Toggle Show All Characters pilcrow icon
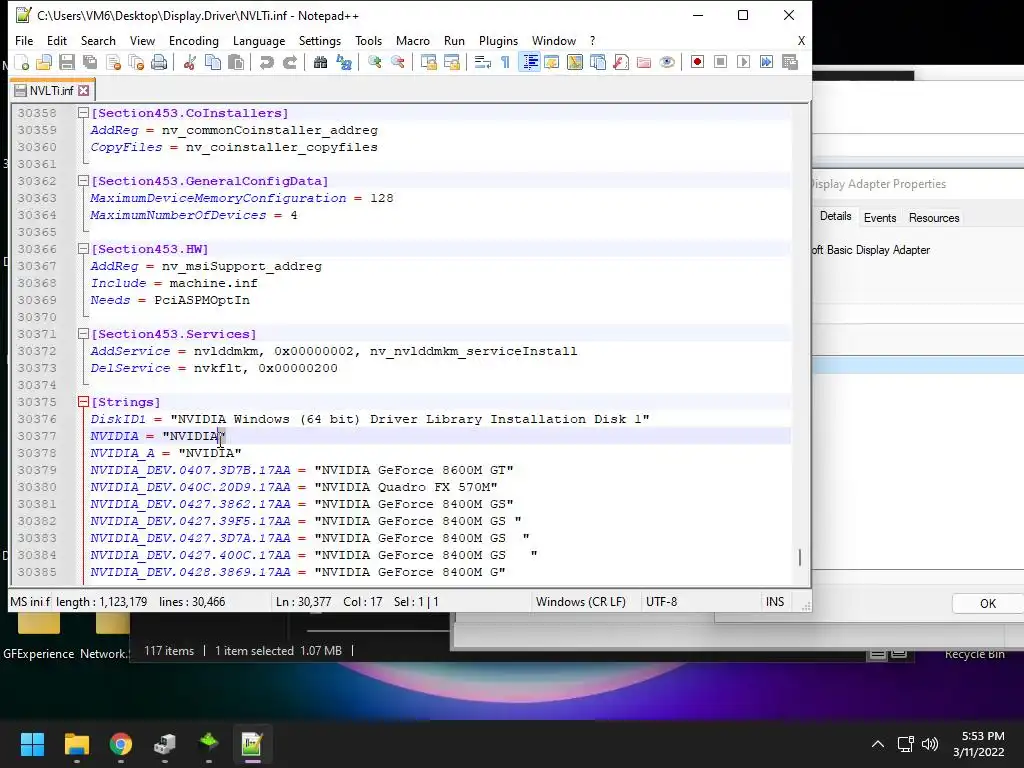The width and height of the screenshot is (1024, 768). click(x=505, y=62)
